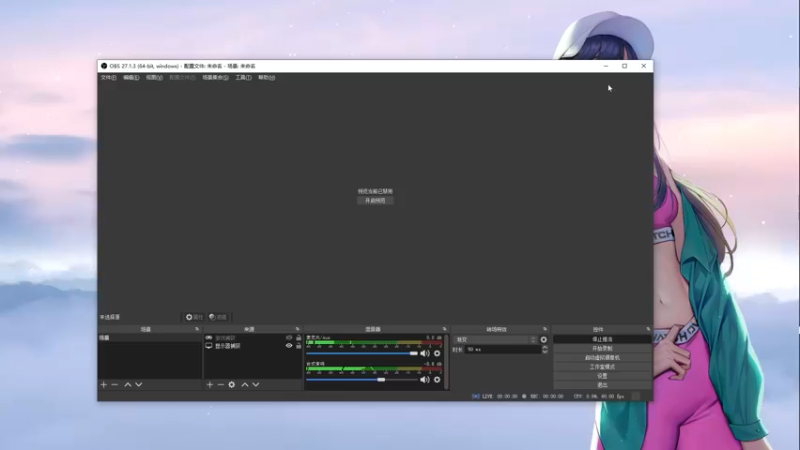Click the LIVE timer in status bar
The height and width of the screenshot is (450, 800).
click(500, 396)
